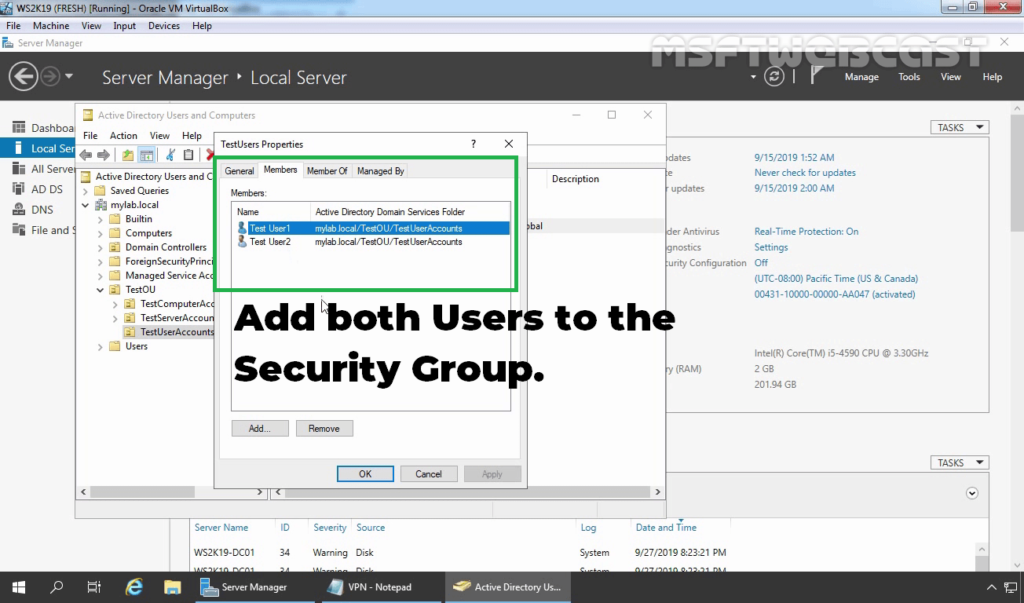The height and width of the screenshot is (603, 1024).
Task: Select the Test User1 member row
Action: pyautogui.click(x=372, y=228)
